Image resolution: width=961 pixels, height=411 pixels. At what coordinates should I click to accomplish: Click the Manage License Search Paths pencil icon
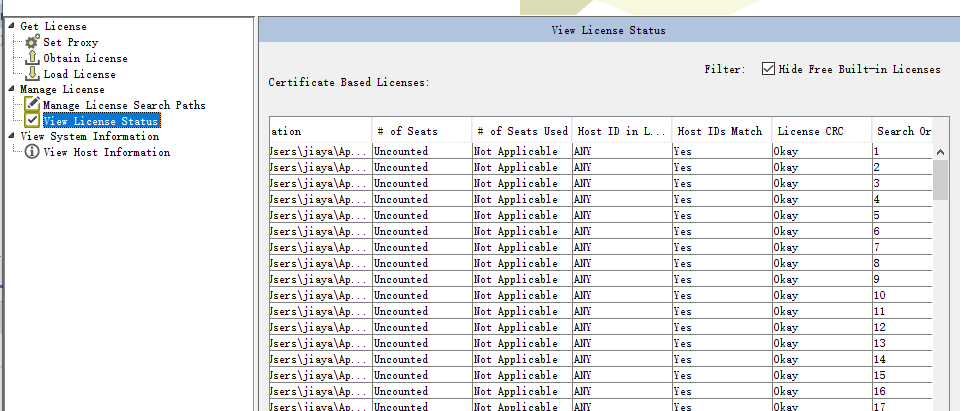point(32,105)
